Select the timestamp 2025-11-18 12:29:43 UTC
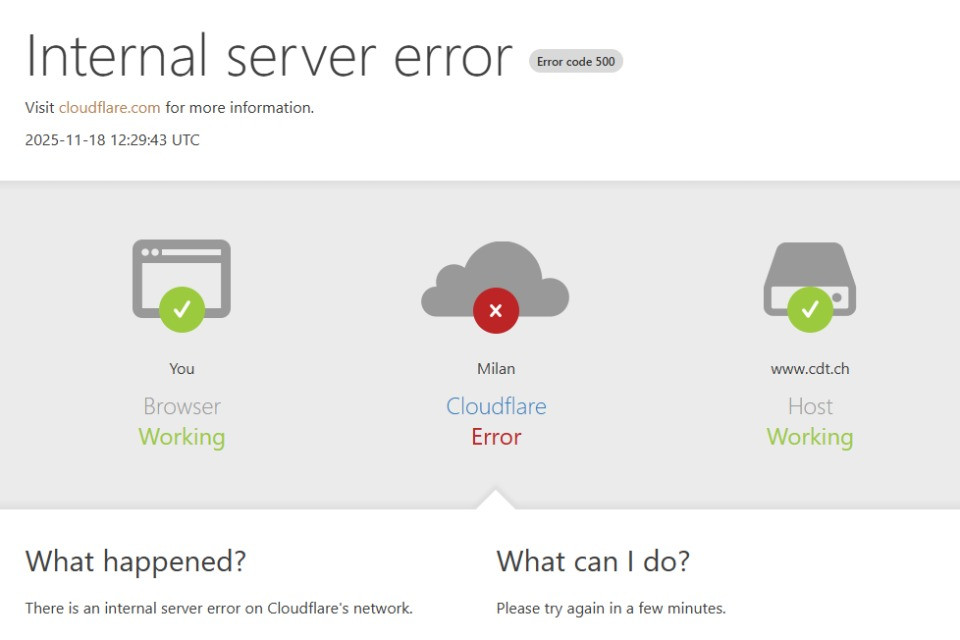 click(x=112, y=139)
